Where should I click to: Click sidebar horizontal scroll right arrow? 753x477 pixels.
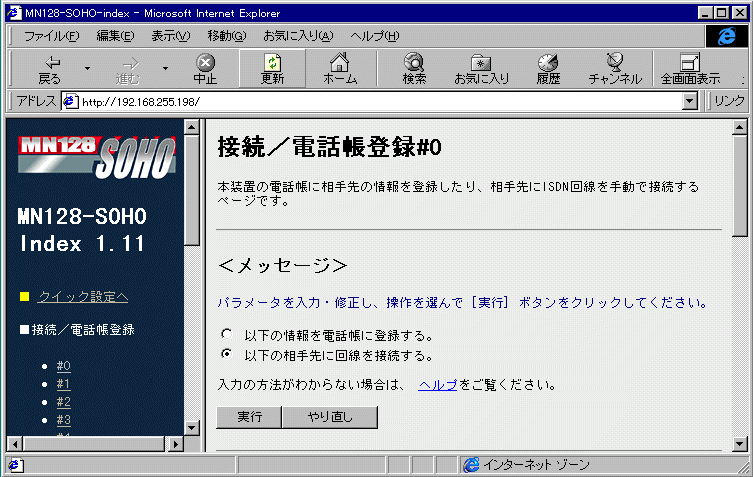pyautogui.click(x=175, y=444)
